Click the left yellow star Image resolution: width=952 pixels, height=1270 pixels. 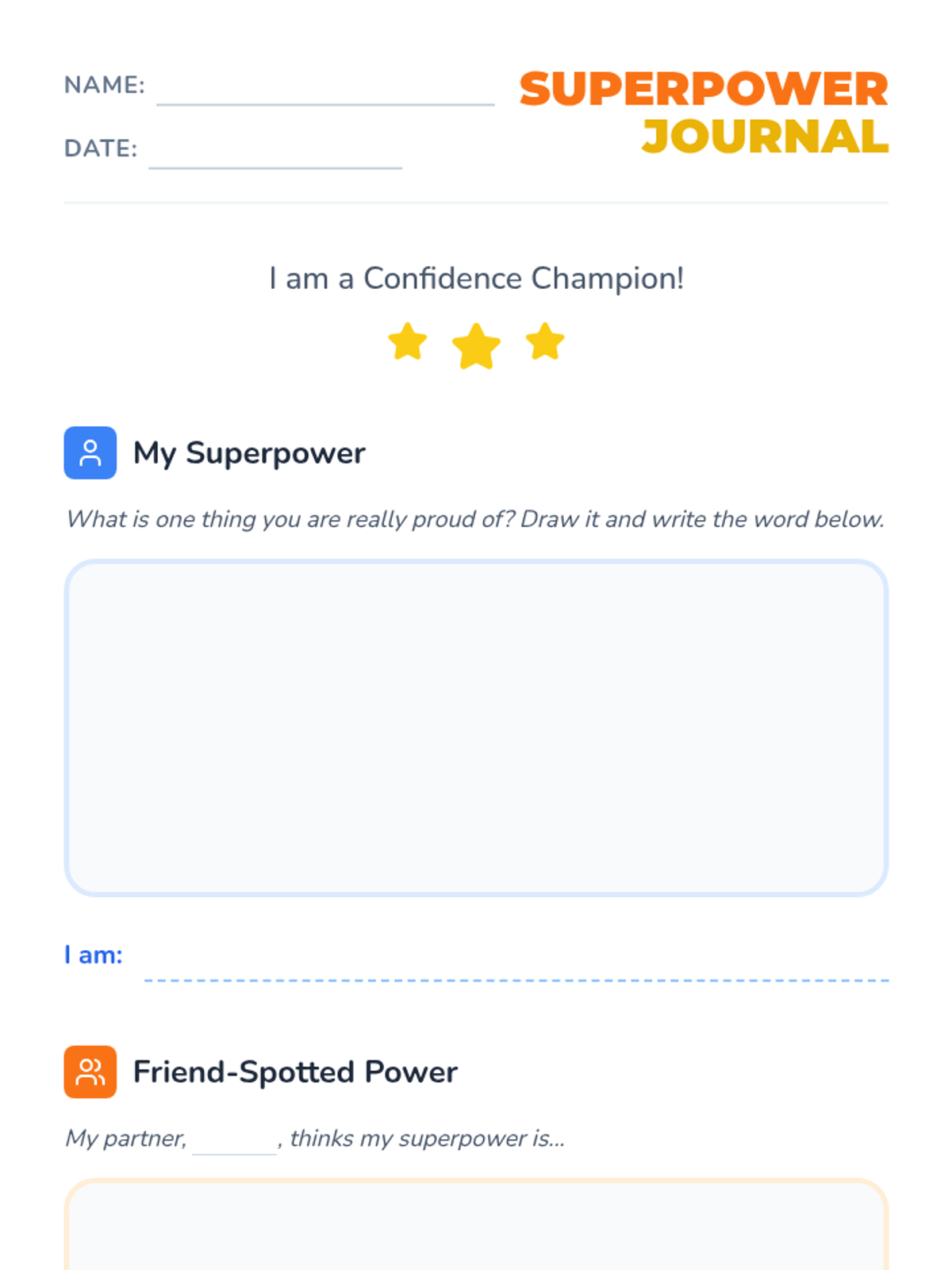[408, 342]
